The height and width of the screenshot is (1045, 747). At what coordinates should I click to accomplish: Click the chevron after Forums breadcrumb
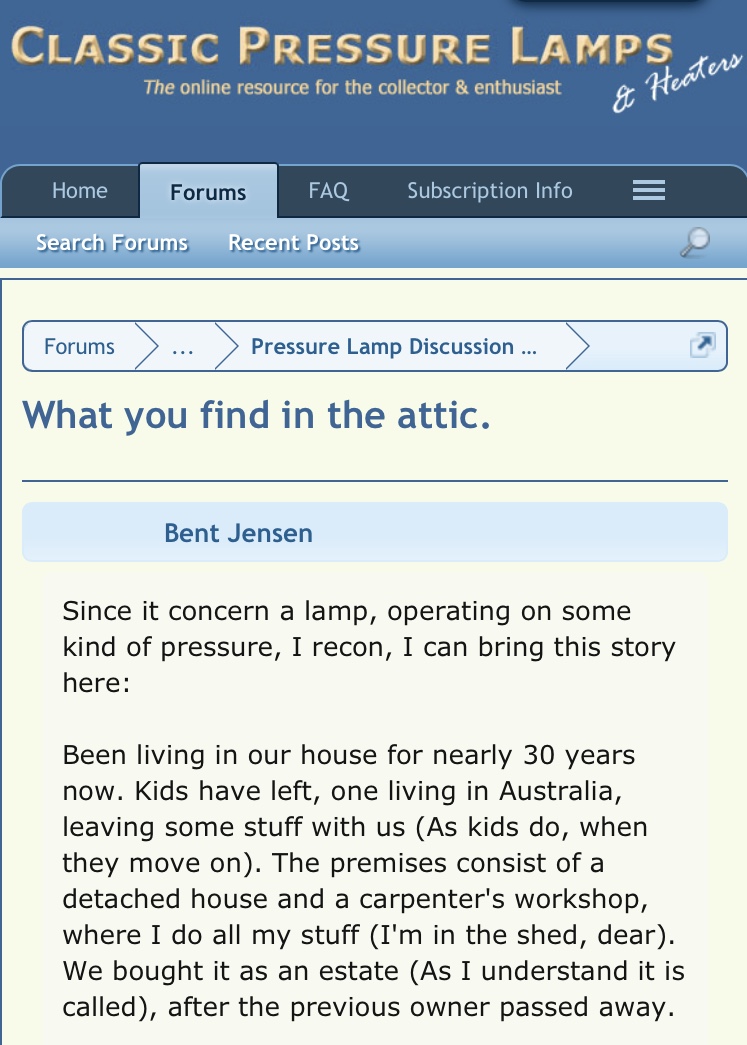coord(147,346)
